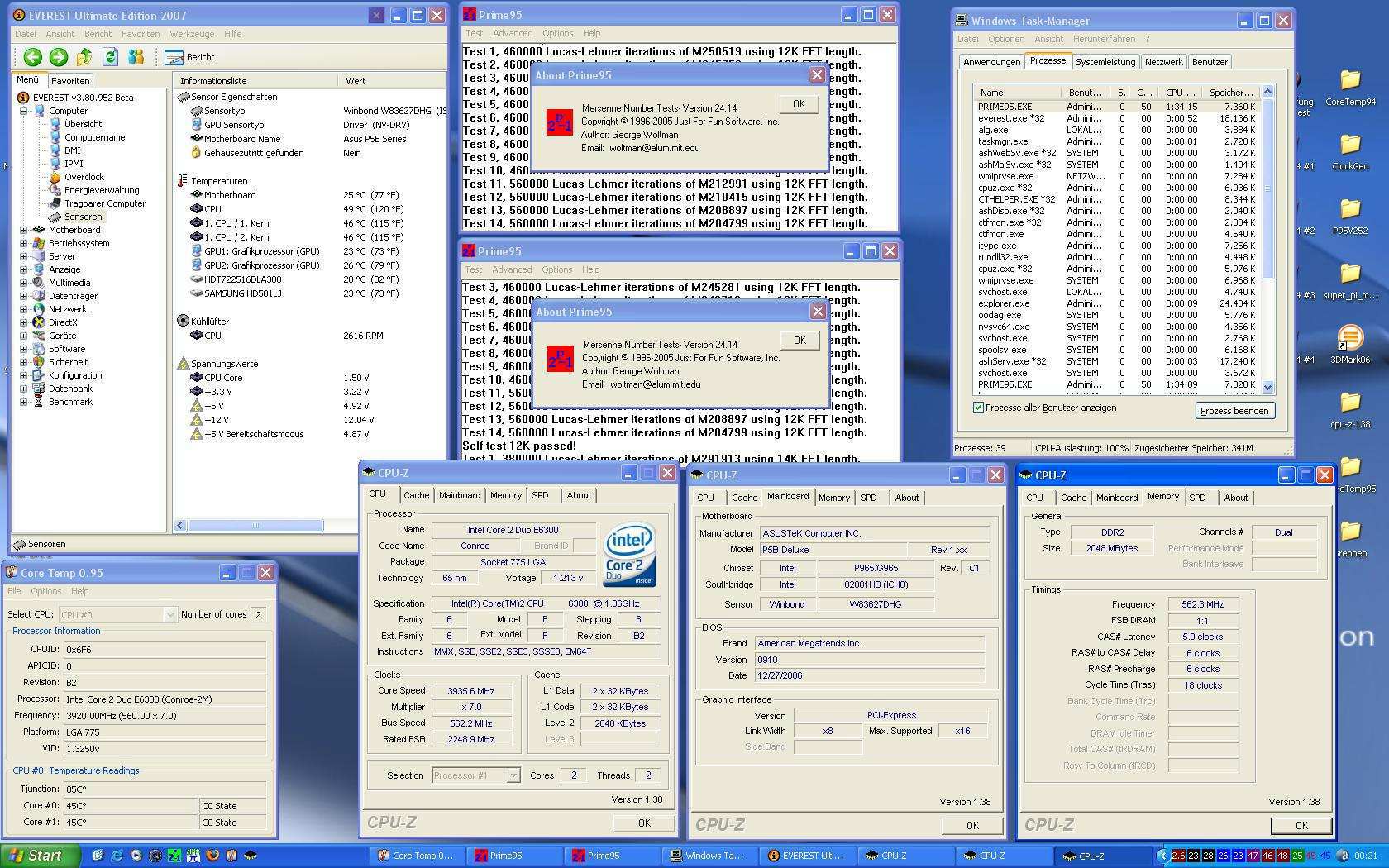
Task: Click the EVEREST up-level folder icon
Action: [84, 57]
